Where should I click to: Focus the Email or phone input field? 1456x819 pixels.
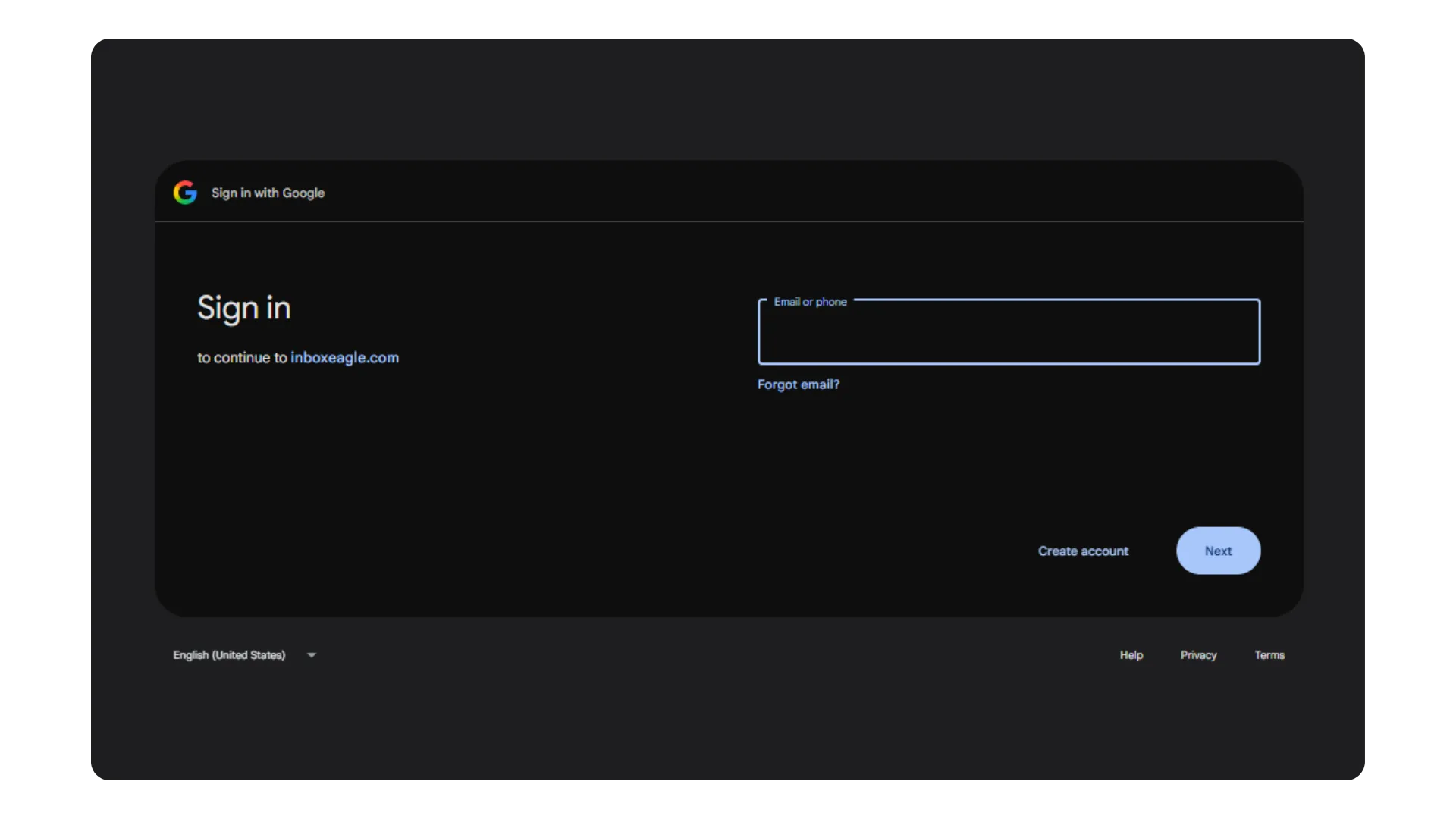pos(1009,331)
